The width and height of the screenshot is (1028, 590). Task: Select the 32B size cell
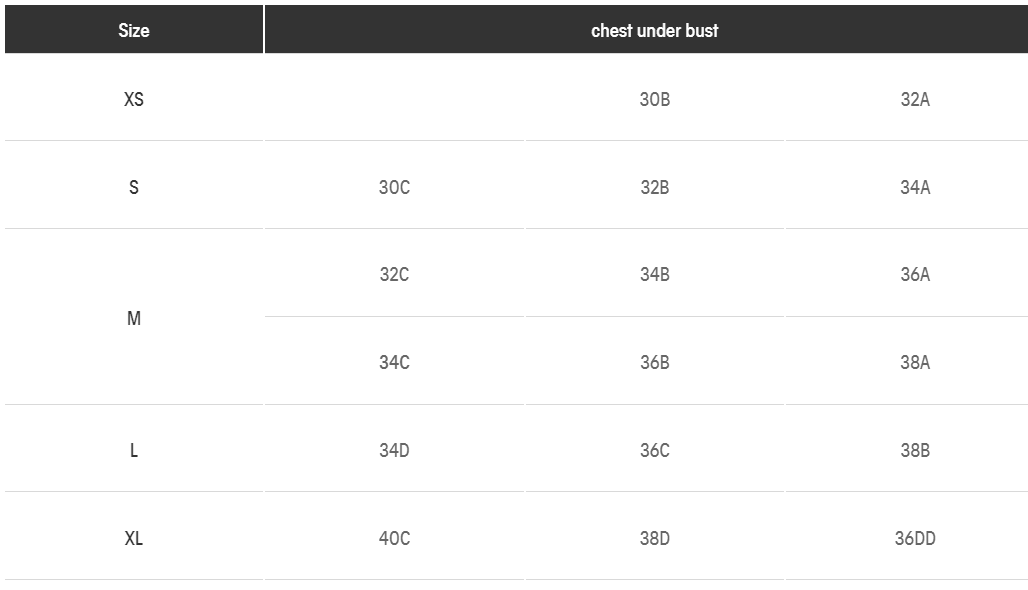point(655,187)
